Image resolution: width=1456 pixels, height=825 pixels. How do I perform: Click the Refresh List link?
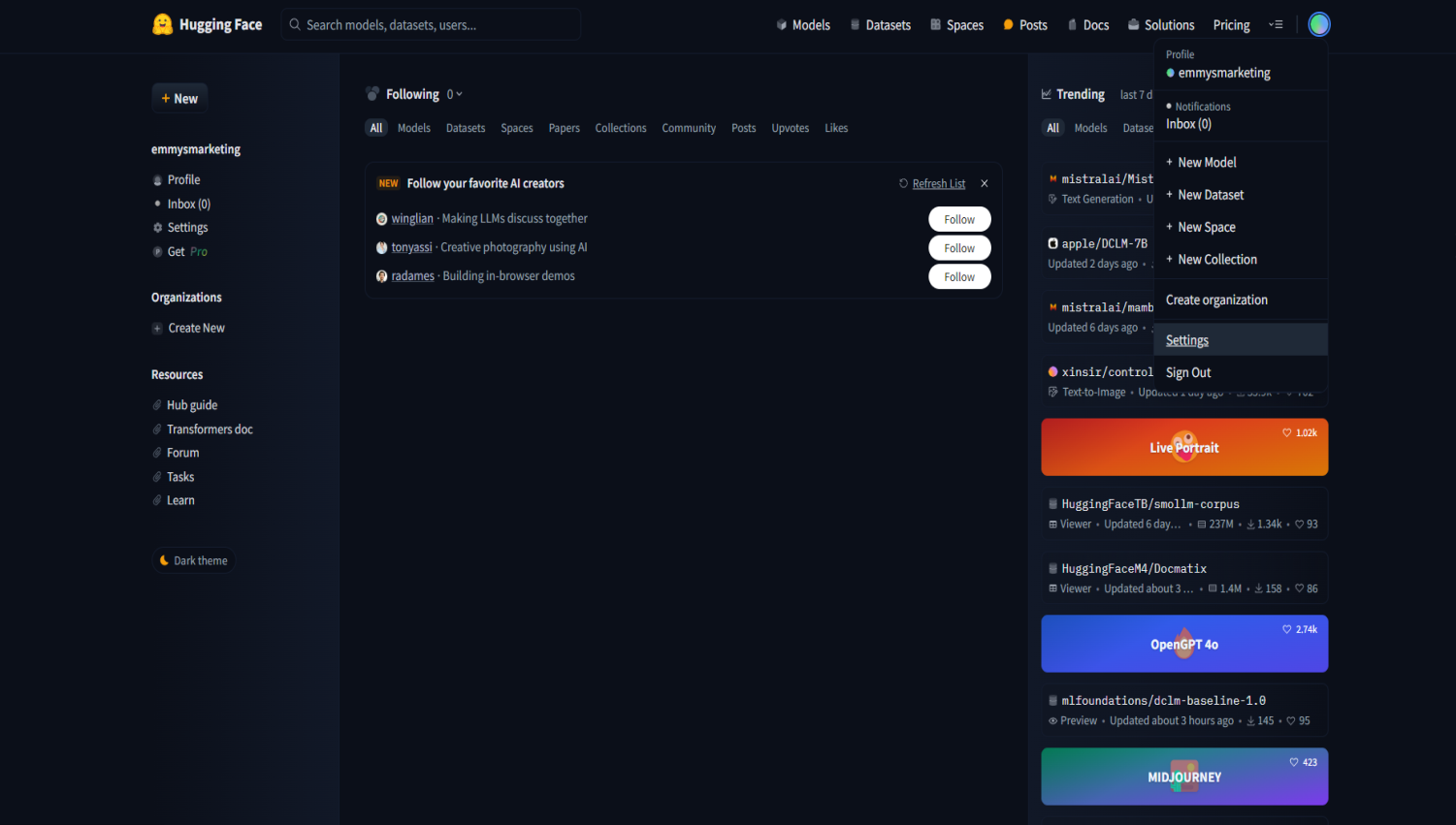point(938,183)
